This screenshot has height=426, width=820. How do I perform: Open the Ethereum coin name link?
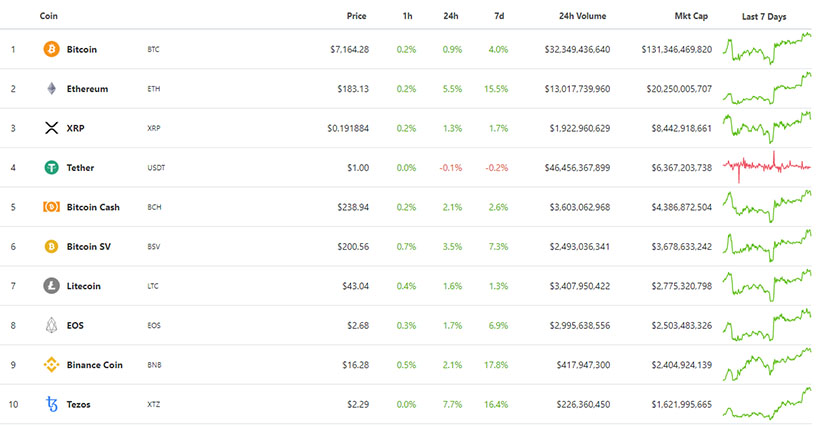pos(87,89)
